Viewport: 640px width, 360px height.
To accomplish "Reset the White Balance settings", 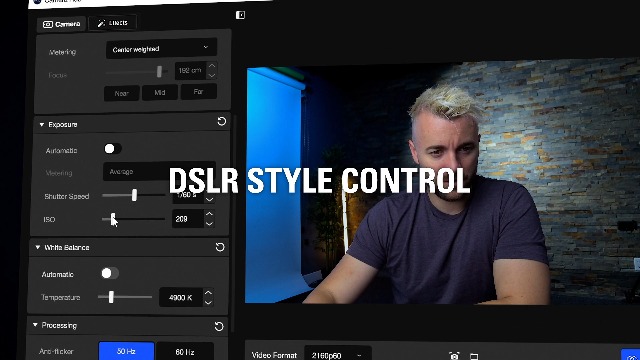I will click(x=220, y=247).
